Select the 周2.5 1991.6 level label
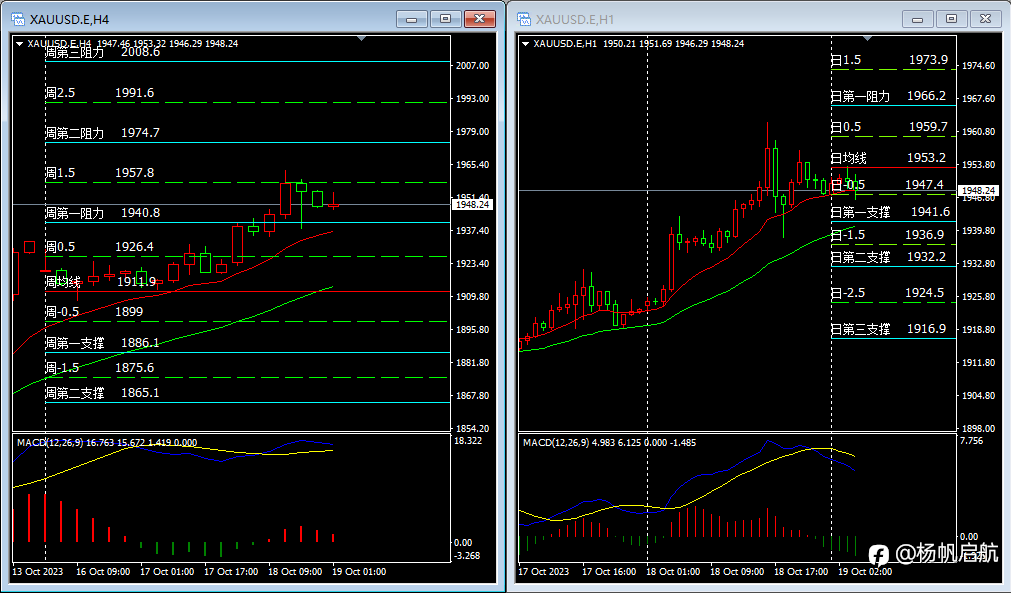The width and height of the screenshot is (1011, 593). click(x=100, y=93)
